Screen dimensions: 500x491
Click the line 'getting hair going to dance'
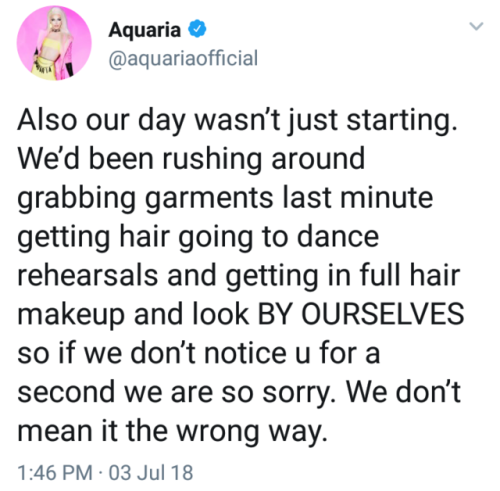(198, 237)
